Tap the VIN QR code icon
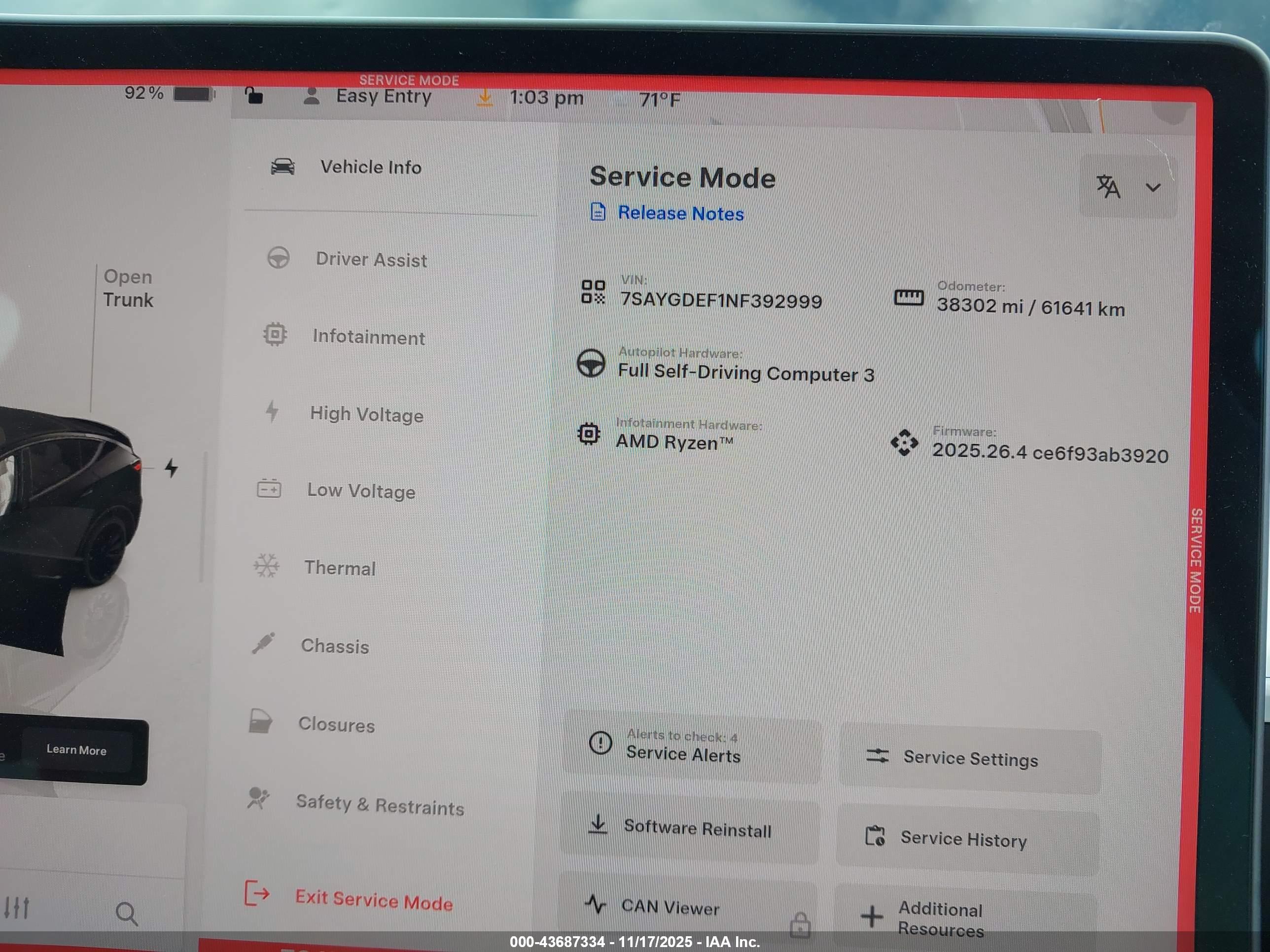The image size is (1270, 952). (x=593, y=292)
